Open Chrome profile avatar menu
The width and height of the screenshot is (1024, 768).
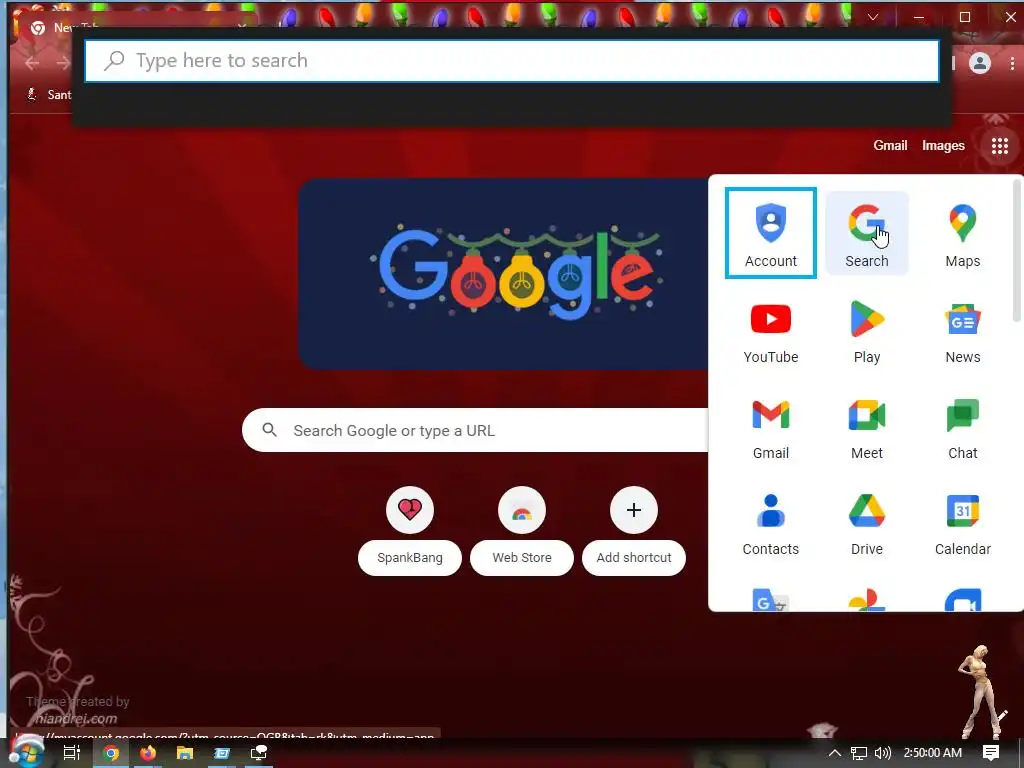pos(980,63)
